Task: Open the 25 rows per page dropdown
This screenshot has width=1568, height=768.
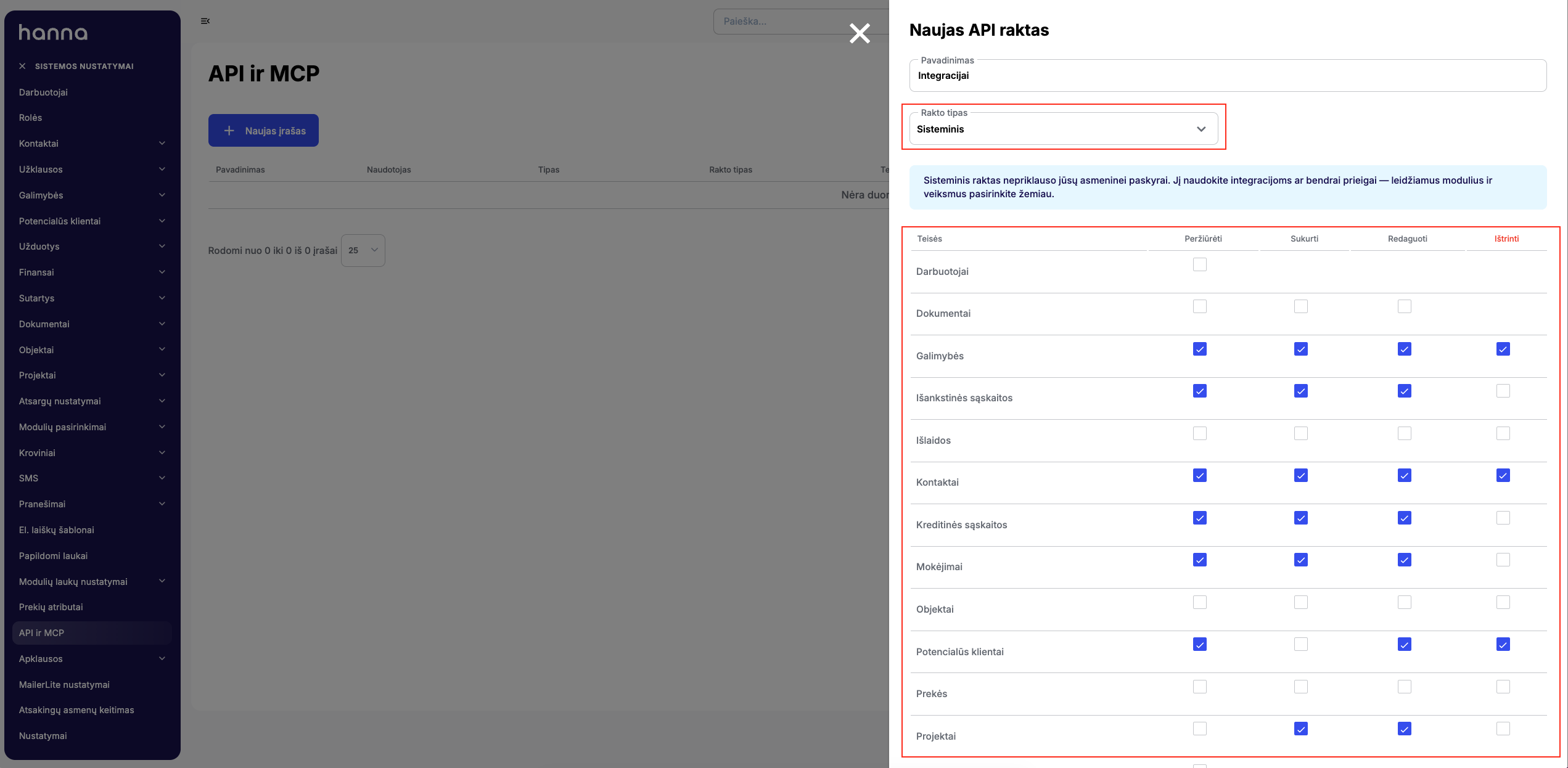Action: [363, 250]
